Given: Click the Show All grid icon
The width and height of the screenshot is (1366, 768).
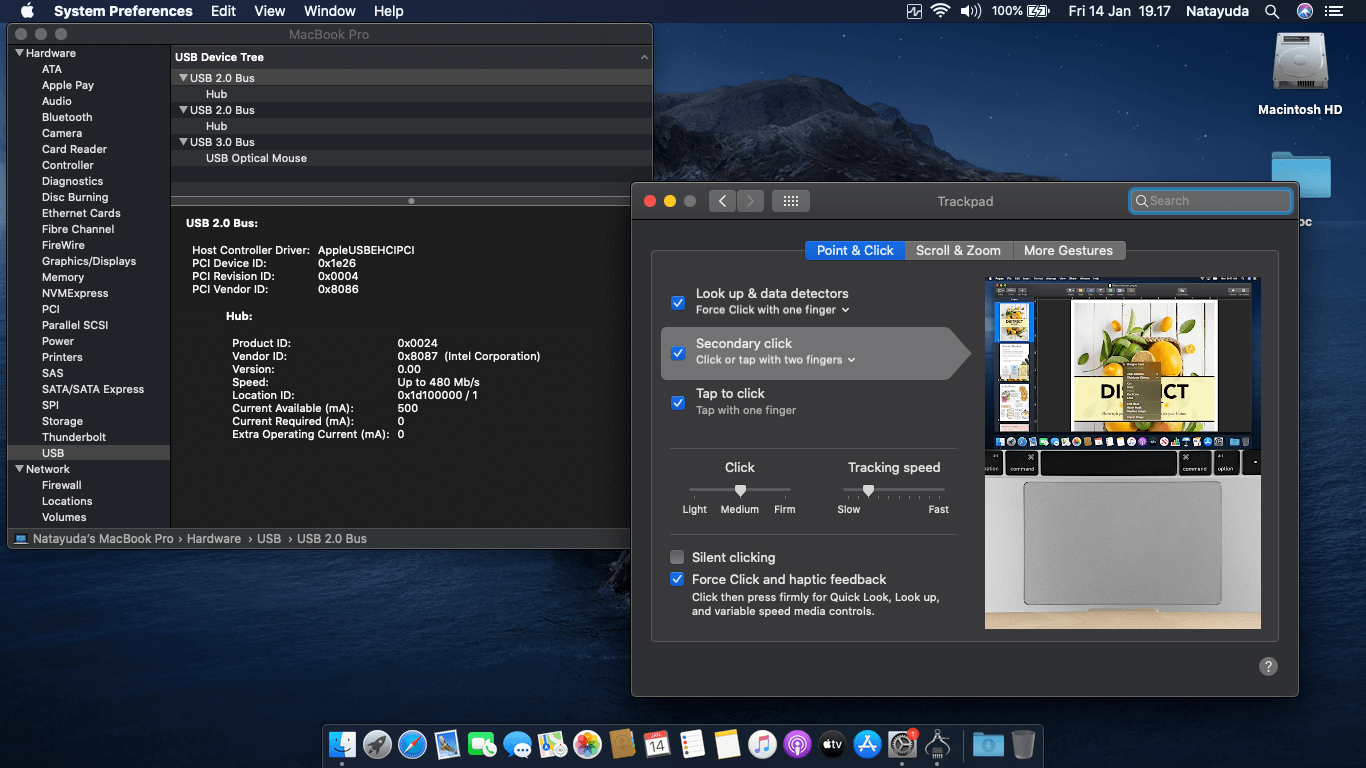Looking at the screenshot, I should [x=790, y=201].
